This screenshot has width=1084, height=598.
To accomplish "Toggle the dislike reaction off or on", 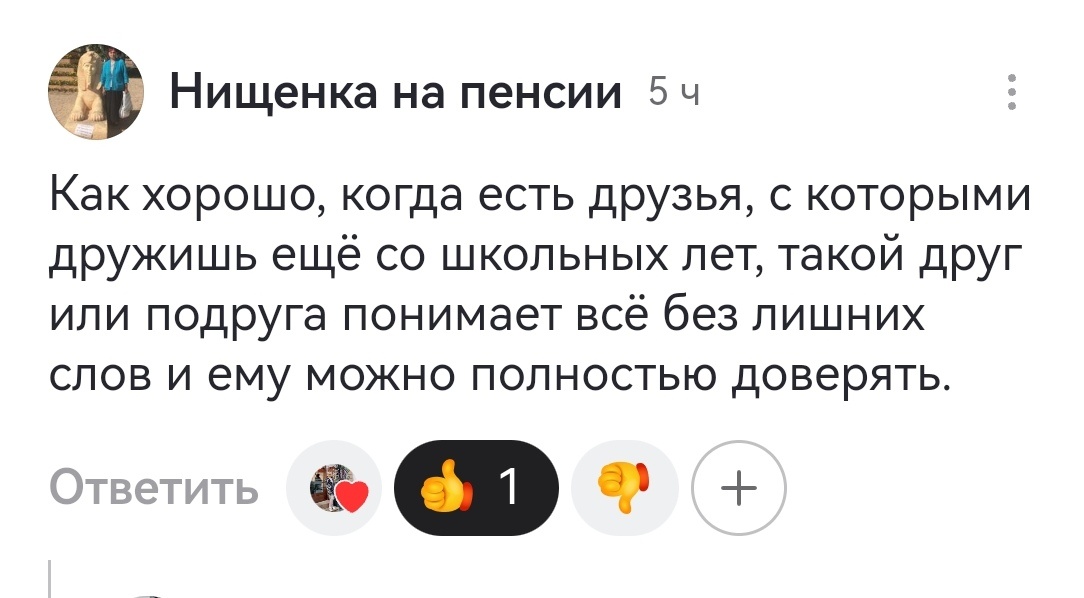I will (624, 486).
